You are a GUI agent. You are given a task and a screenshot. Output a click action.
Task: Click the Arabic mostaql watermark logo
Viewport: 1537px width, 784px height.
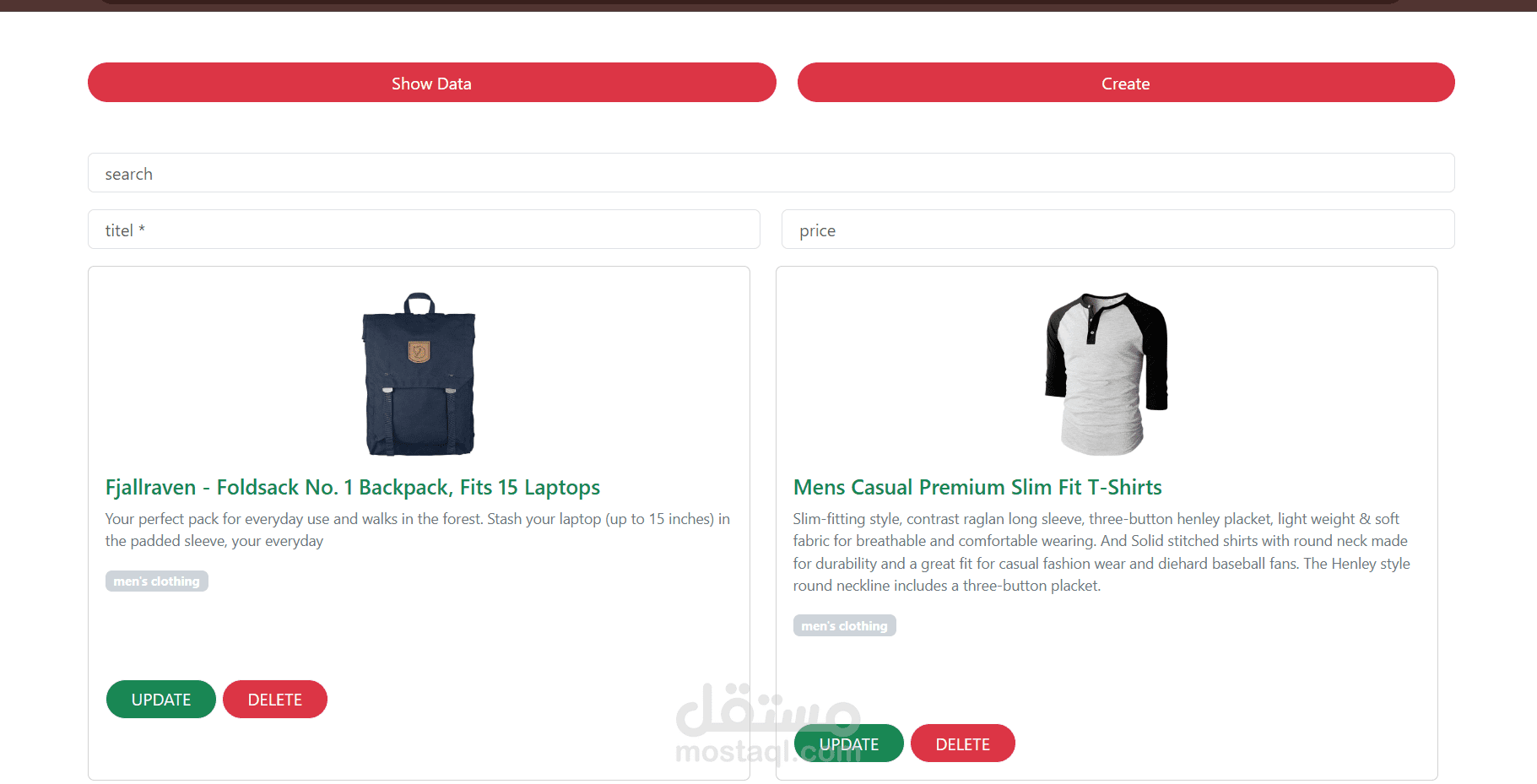point(768,709)
